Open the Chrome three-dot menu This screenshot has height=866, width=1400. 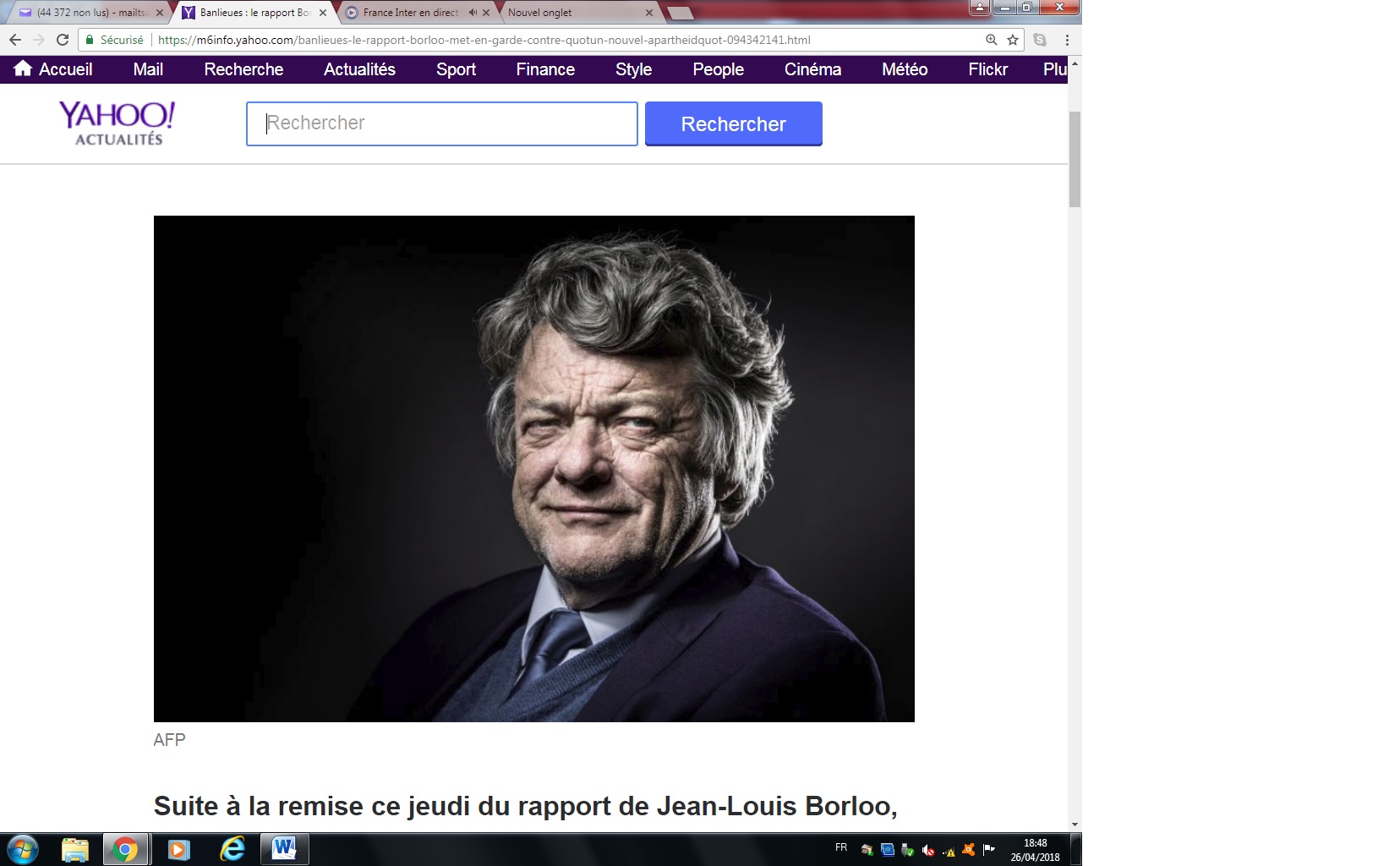tap(1067, 40)
